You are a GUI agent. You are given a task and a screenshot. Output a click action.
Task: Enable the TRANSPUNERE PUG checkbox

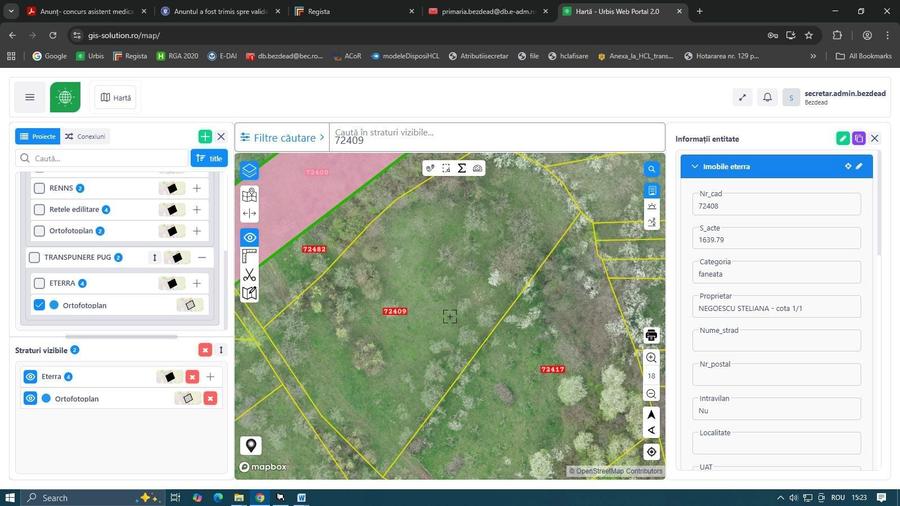point(34,257)
